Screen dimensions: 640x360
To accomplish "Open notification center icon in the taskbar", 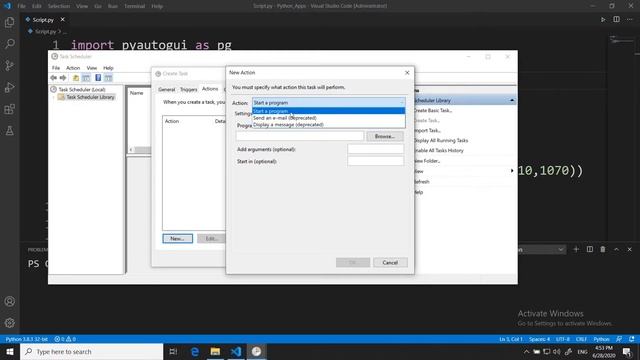I will pos(627,351).
